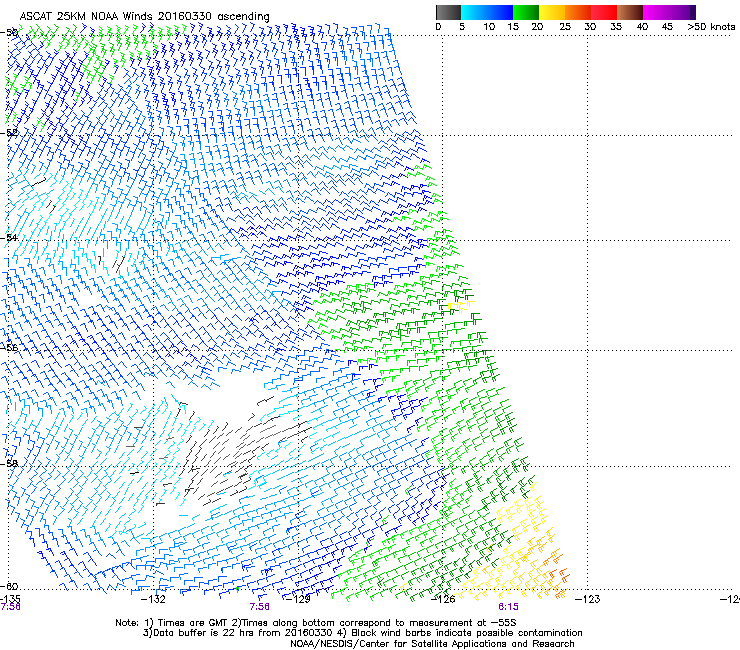740x650 pixels.
Task: Click the '>50 knots' legend label
Action: 711,27
